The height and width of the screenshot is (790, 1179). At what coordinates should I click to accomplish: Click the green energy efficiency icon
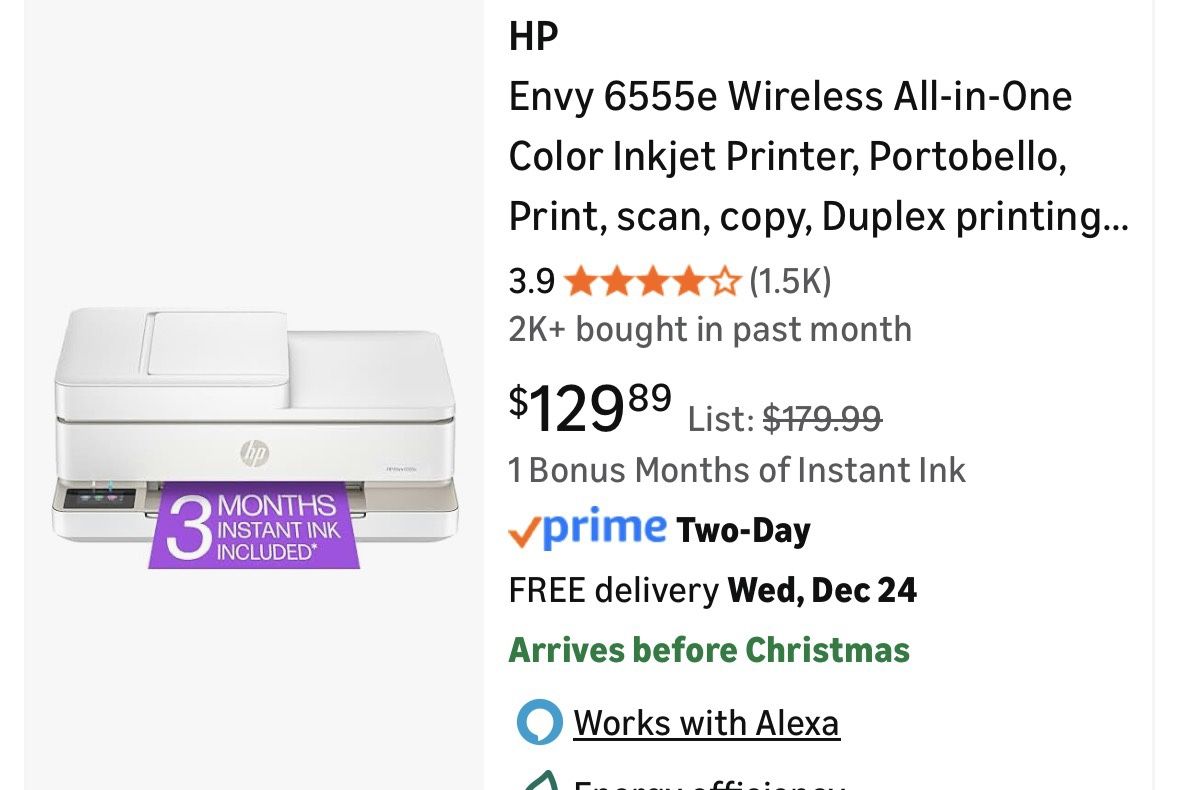[541, 781]
